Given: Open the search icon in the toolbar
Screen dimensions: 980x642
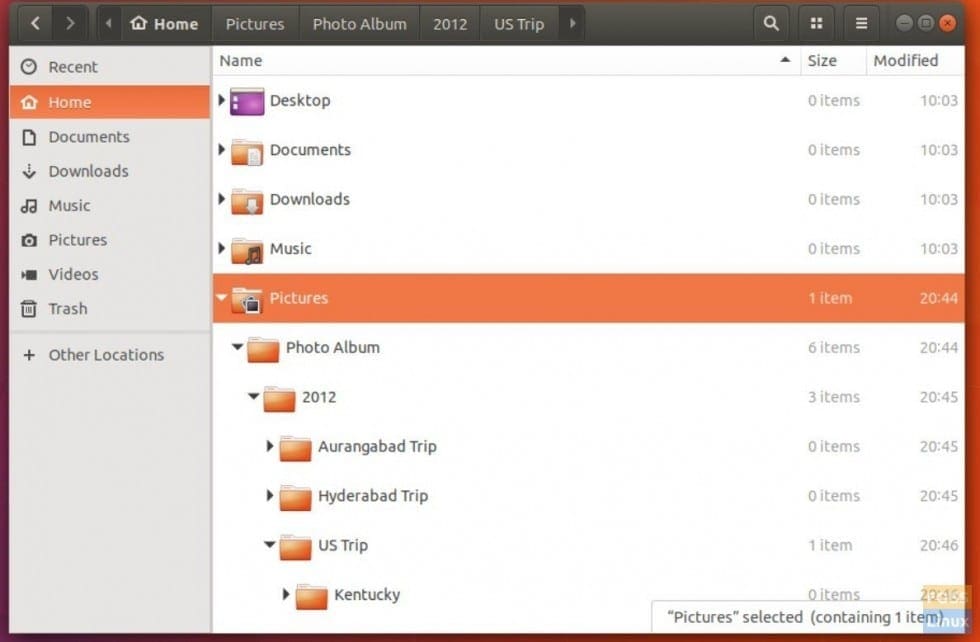Looking at the screenshot, I should tap(770, 23).
